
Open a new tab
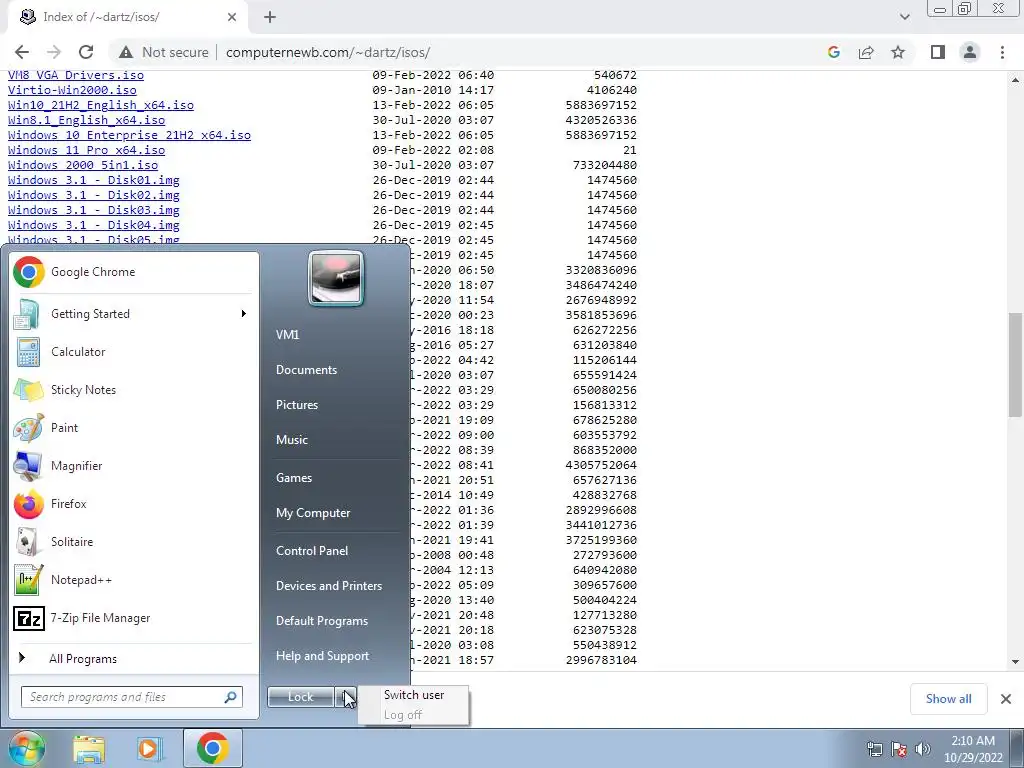coord(270,18)
